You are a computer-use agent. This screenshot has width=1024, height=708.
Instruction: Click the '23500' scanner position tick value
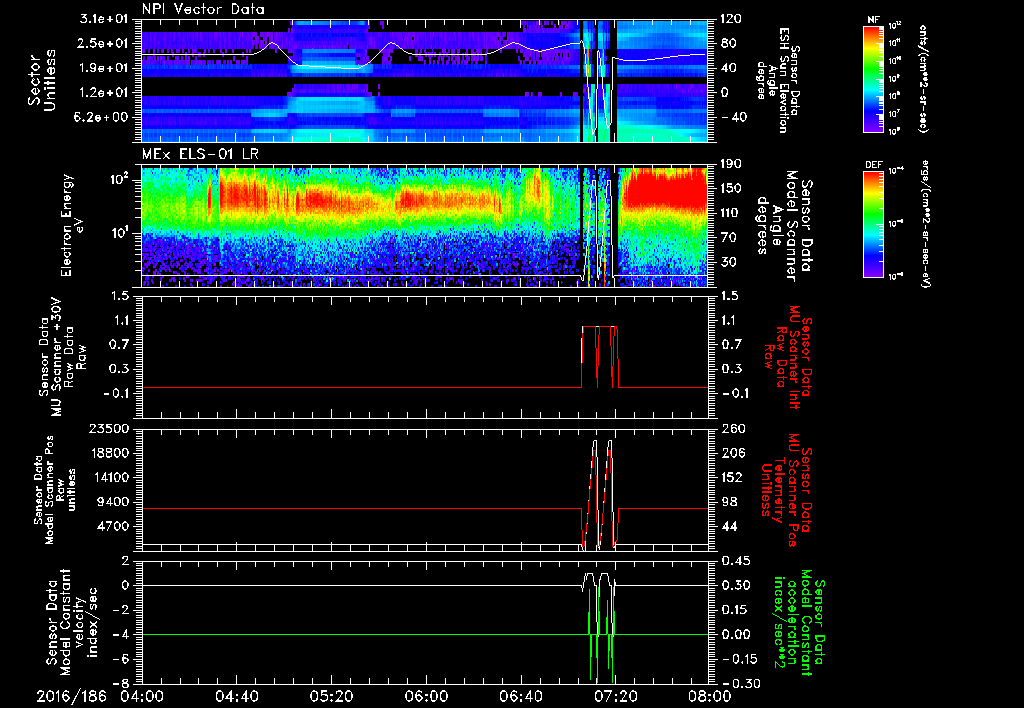[x=110, y=428]
